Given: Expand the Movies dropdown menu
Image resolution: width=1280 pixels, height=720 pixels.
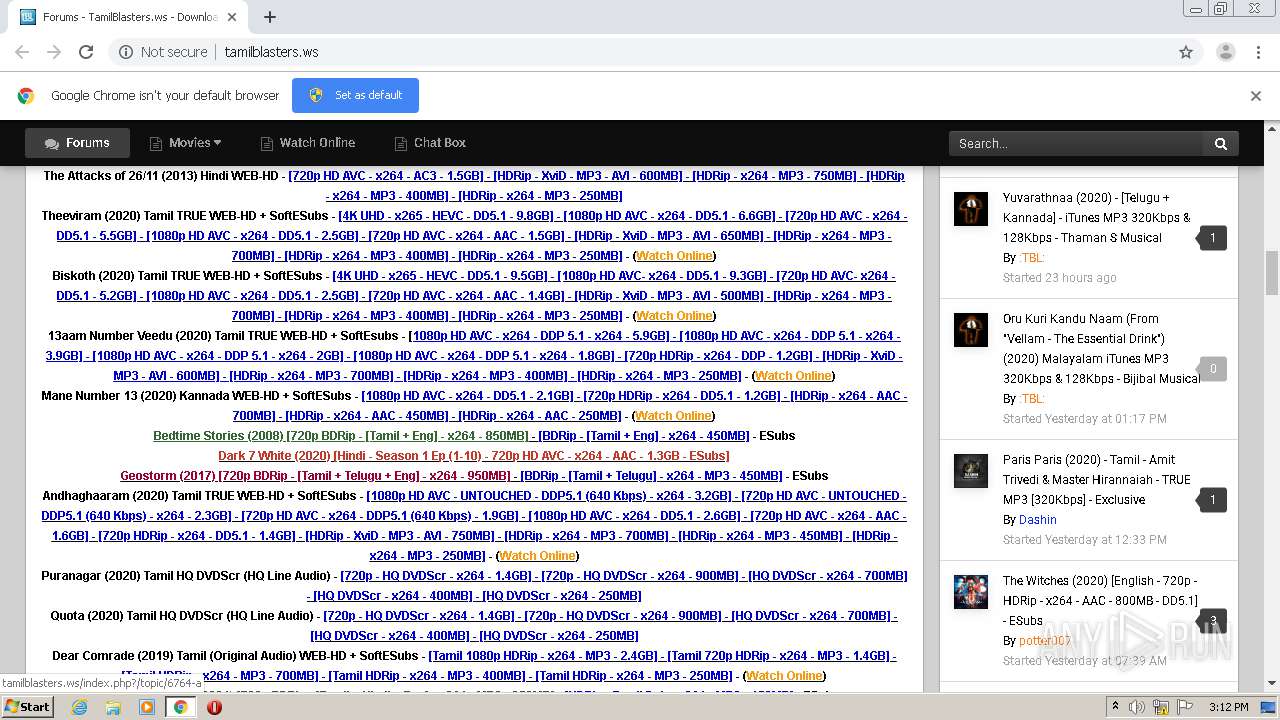Looking at the screenshot, I should tap(185, 143).
